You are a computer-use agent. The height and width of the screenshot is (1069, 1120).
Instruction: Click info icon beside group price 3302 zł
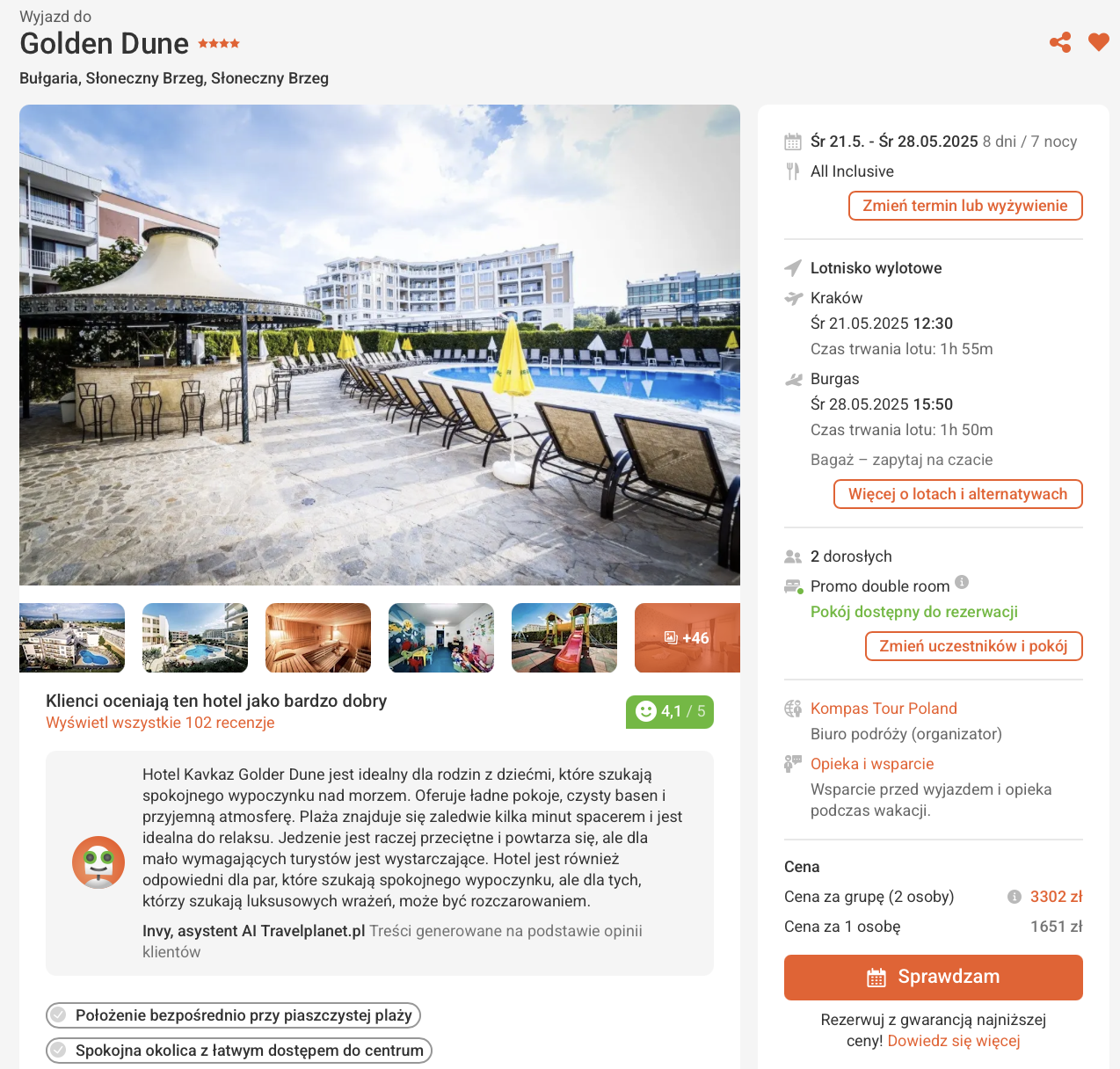coord(1015,897)
